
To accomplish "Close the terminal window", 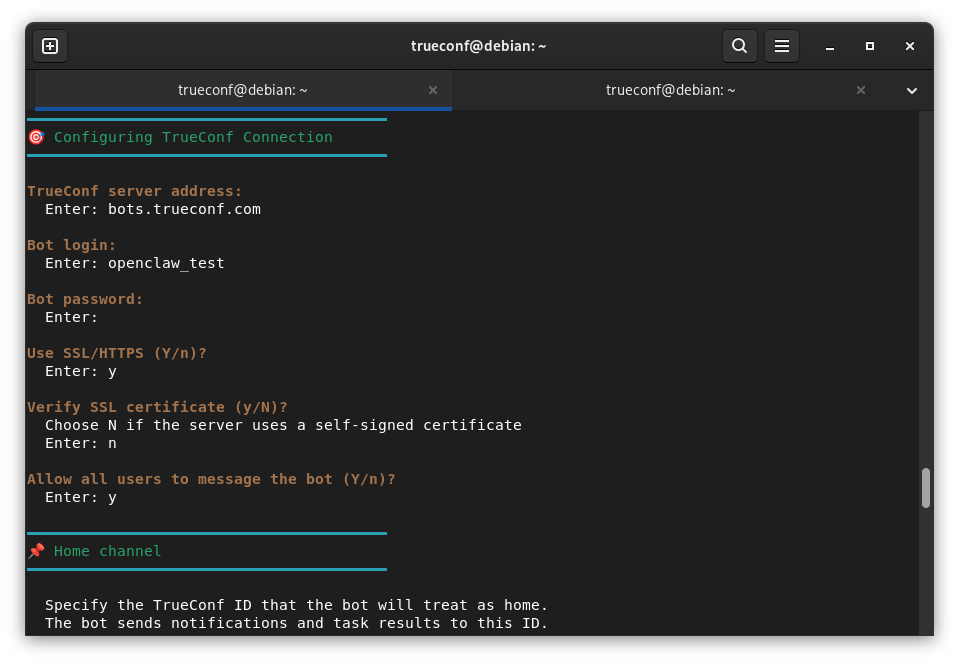I will pyautogui.click(x=909, y=46).
